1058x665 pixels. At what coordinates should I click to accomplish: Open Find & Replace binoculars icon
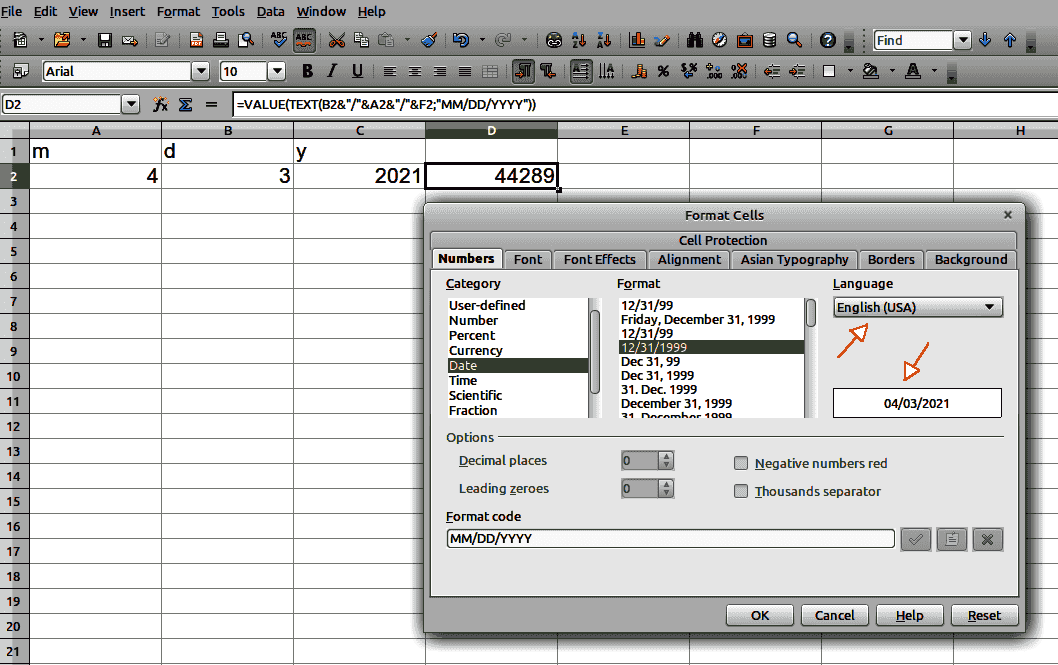pos(696,41)
